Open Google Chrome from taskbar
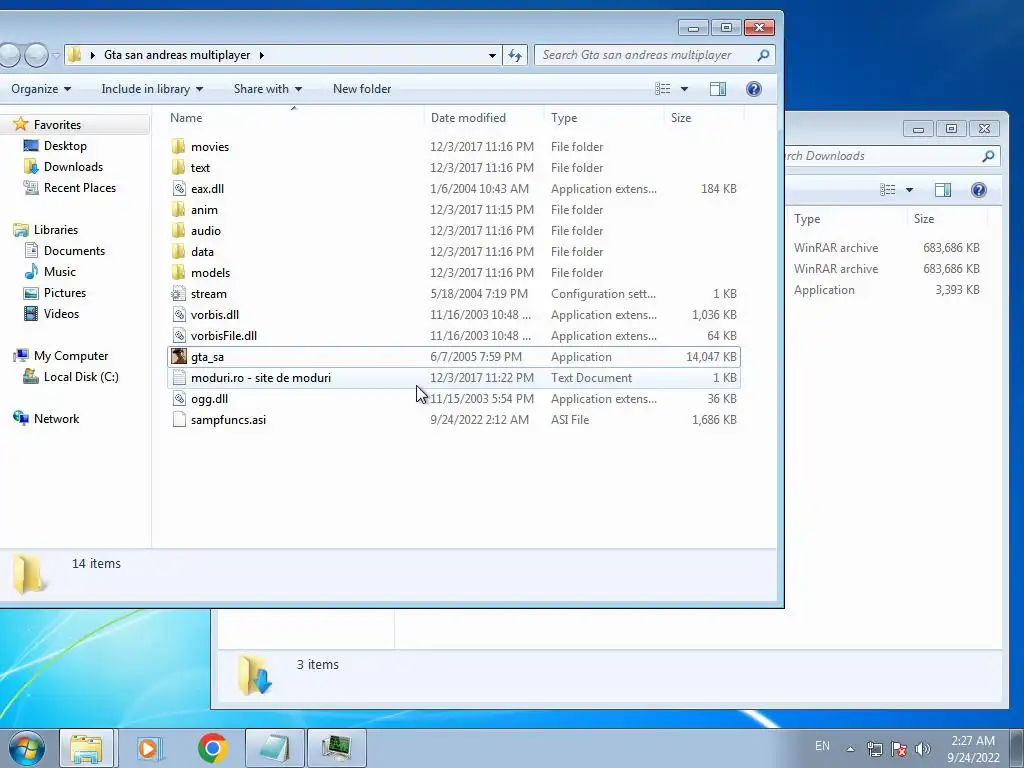This screenshot has height=768, width=1024. tap(212, 748)
